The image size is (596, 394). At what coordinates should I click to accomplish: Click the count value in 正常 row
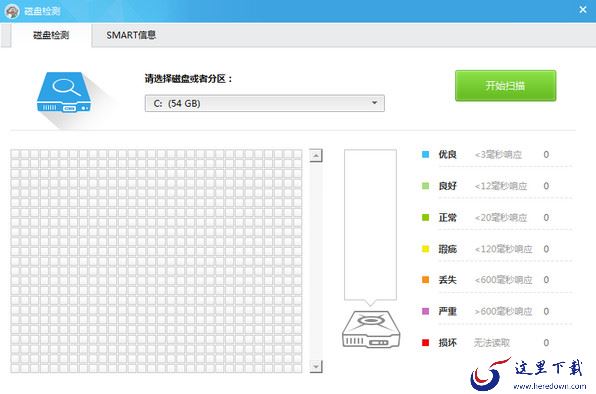pos(546,218)
